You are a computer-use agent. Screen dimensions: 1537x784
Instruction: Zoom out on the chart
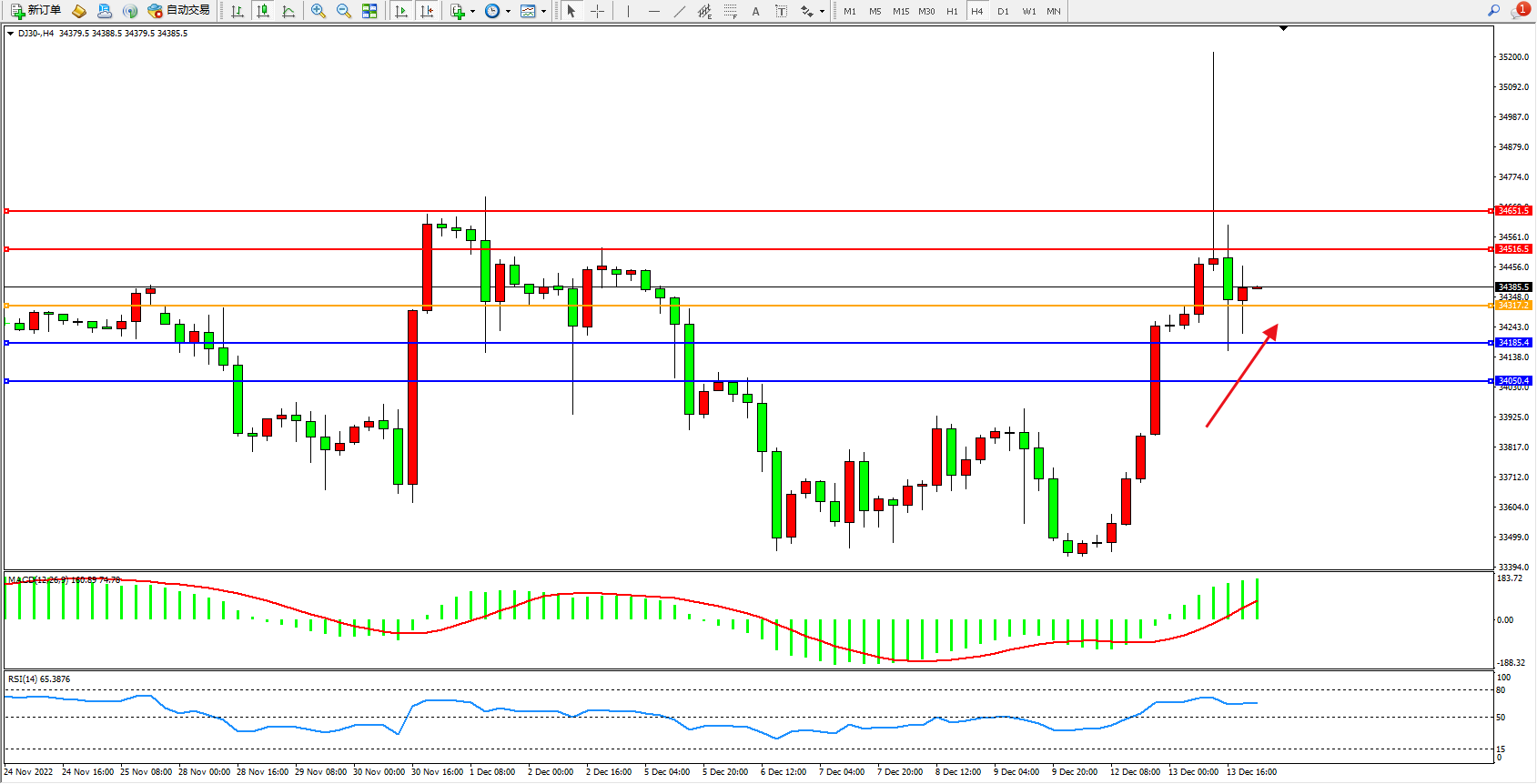click(x=344, y=11)
